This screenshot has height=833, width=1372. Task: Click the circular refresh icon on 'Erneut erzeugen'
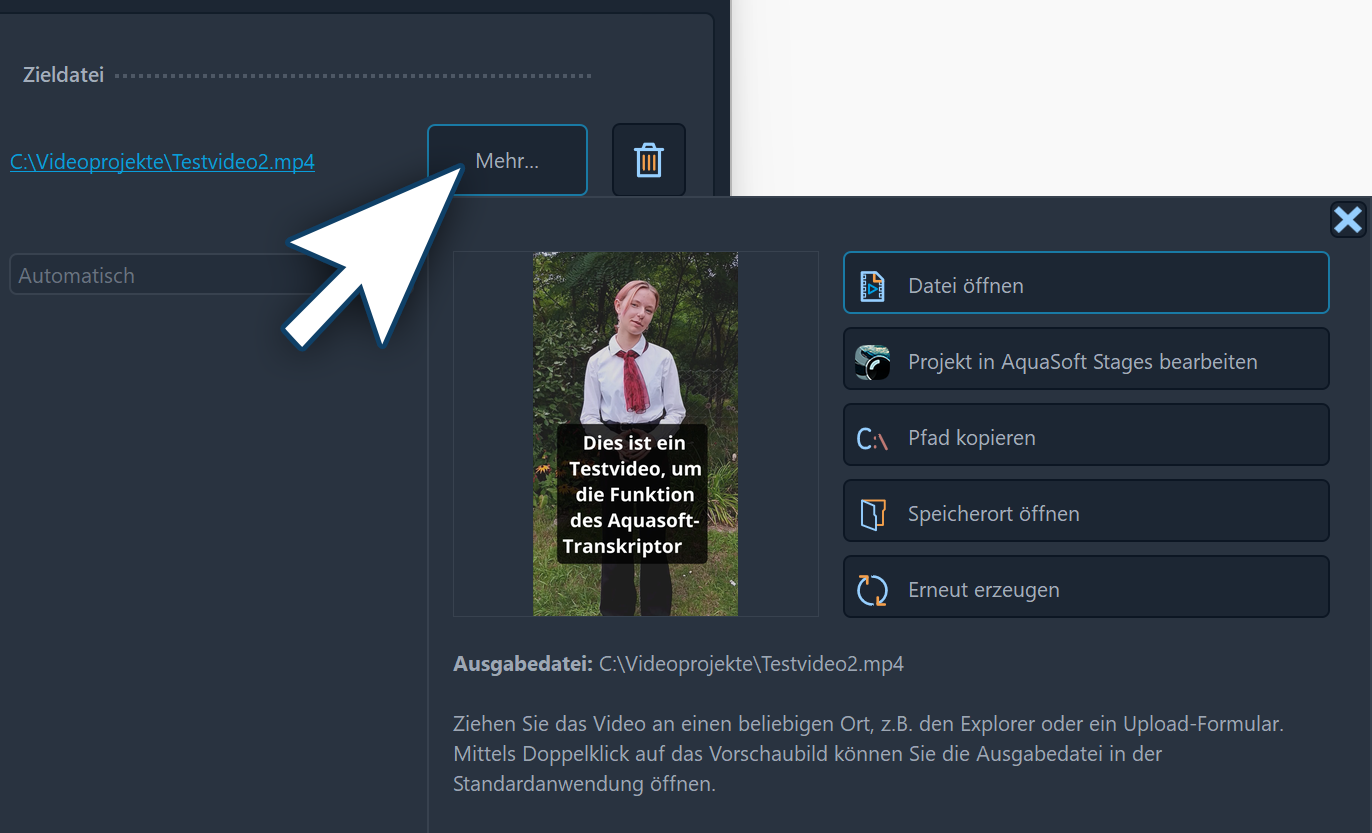tap(872, 589)
